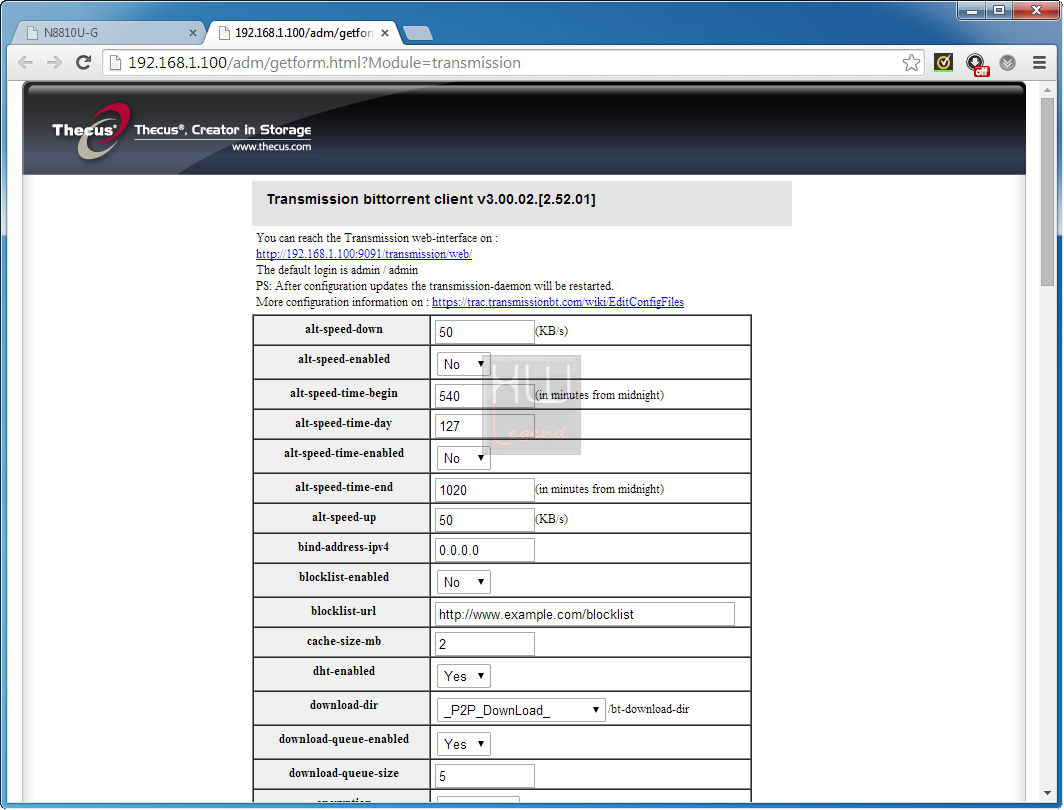Screen dimensions: 1064x810
Task: Open the grey shield extension icon
Action: (x=1008, y=63)
